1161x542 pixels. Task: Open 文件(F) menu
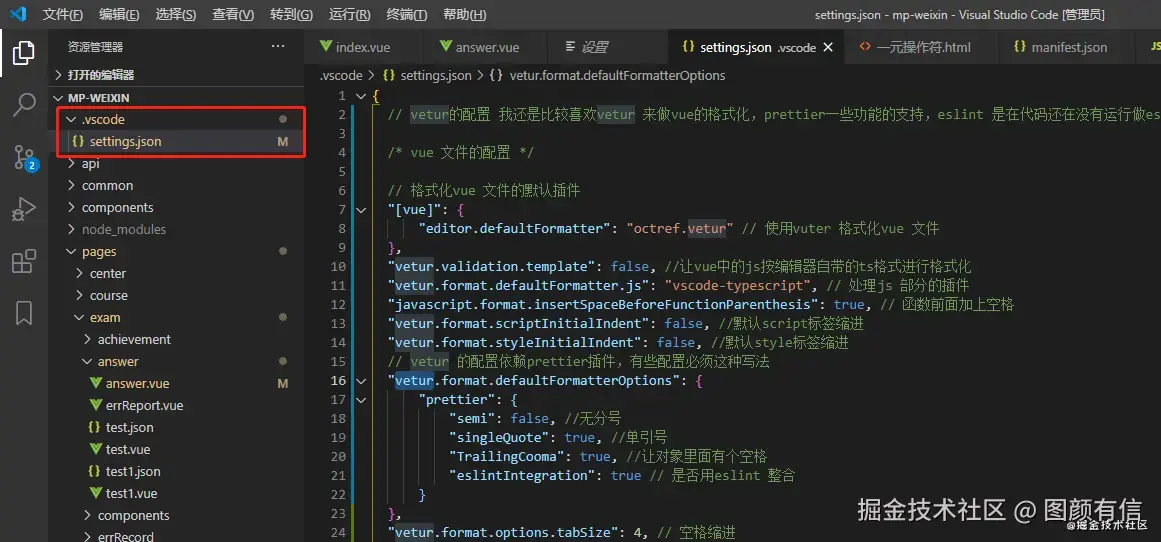[x=63, y=15]
